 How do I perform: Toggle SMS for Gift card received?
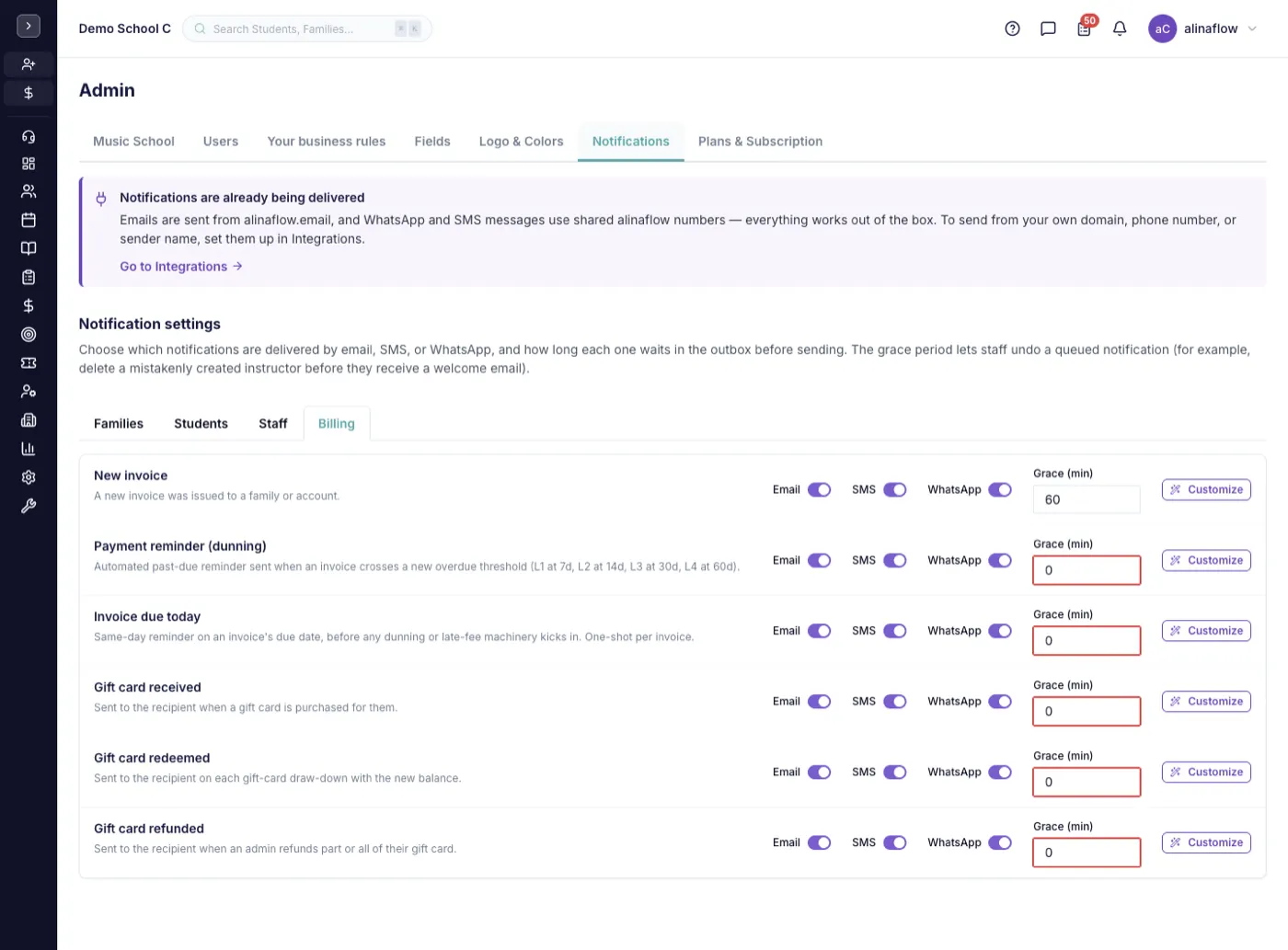(x=895, y=702)
